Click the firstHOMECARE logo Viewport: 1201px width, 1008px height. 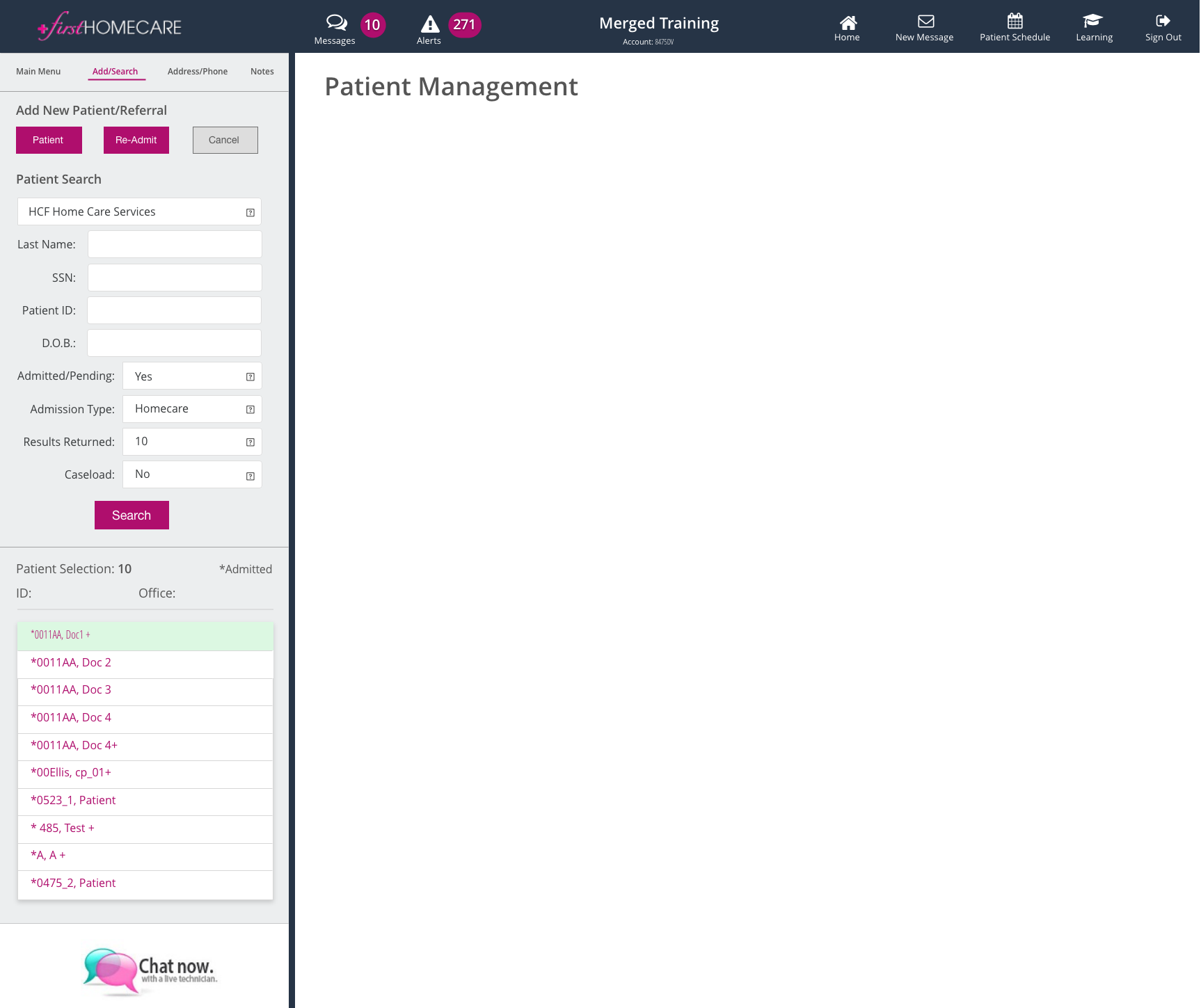(109, 26)
